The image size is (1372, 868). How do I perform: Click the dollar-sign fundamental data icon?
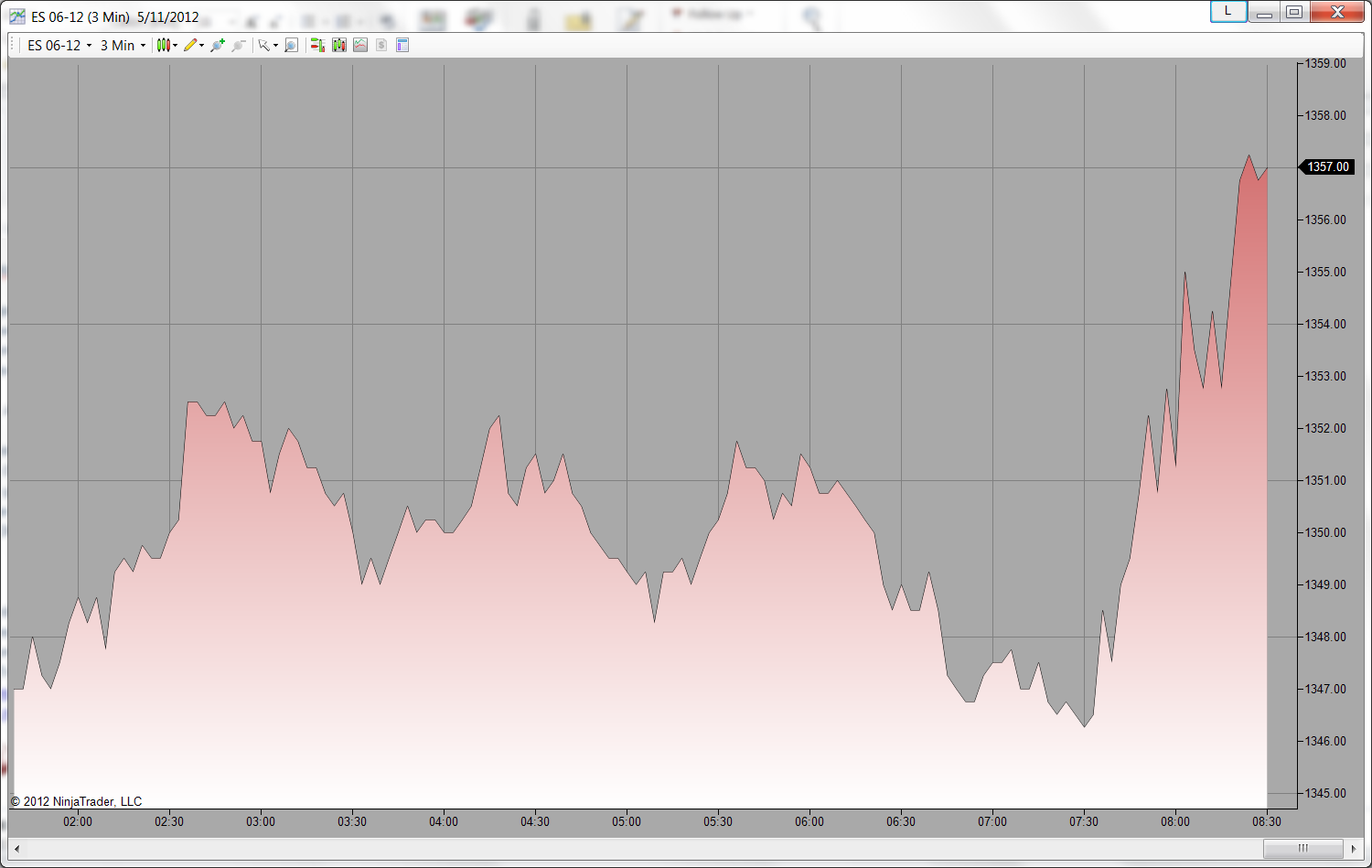[381, 45]
